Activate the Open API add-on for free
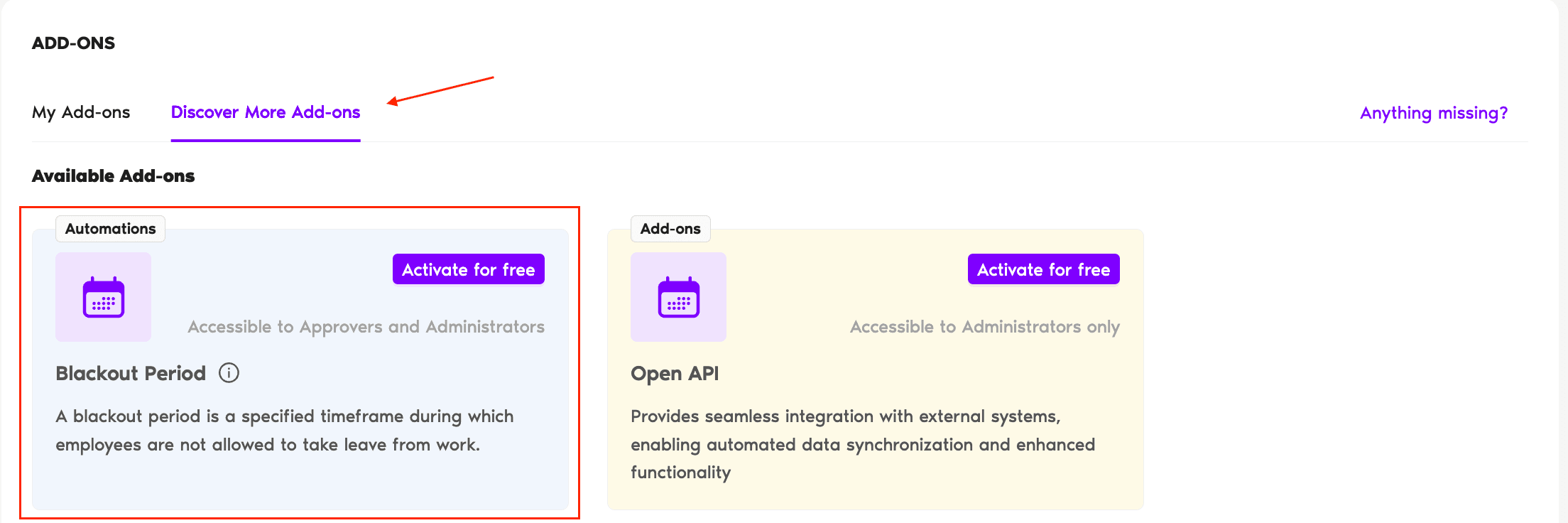The width and height of the screenshot is (1568, 523). (1043, 269)
